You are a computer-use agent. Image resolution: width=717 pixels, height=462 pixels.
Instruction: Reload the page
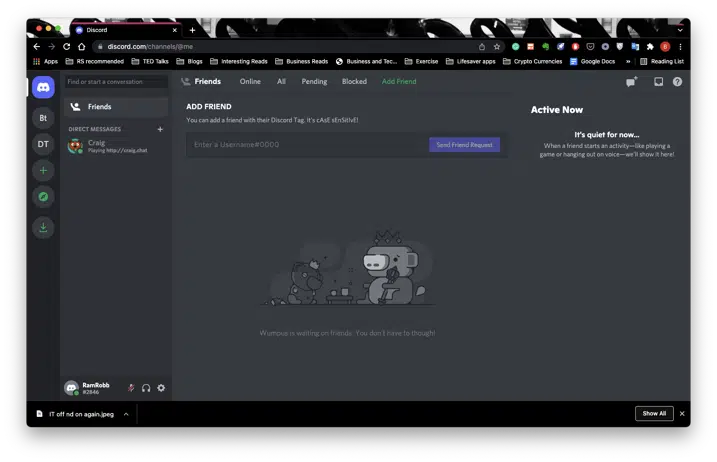point(67,46)
